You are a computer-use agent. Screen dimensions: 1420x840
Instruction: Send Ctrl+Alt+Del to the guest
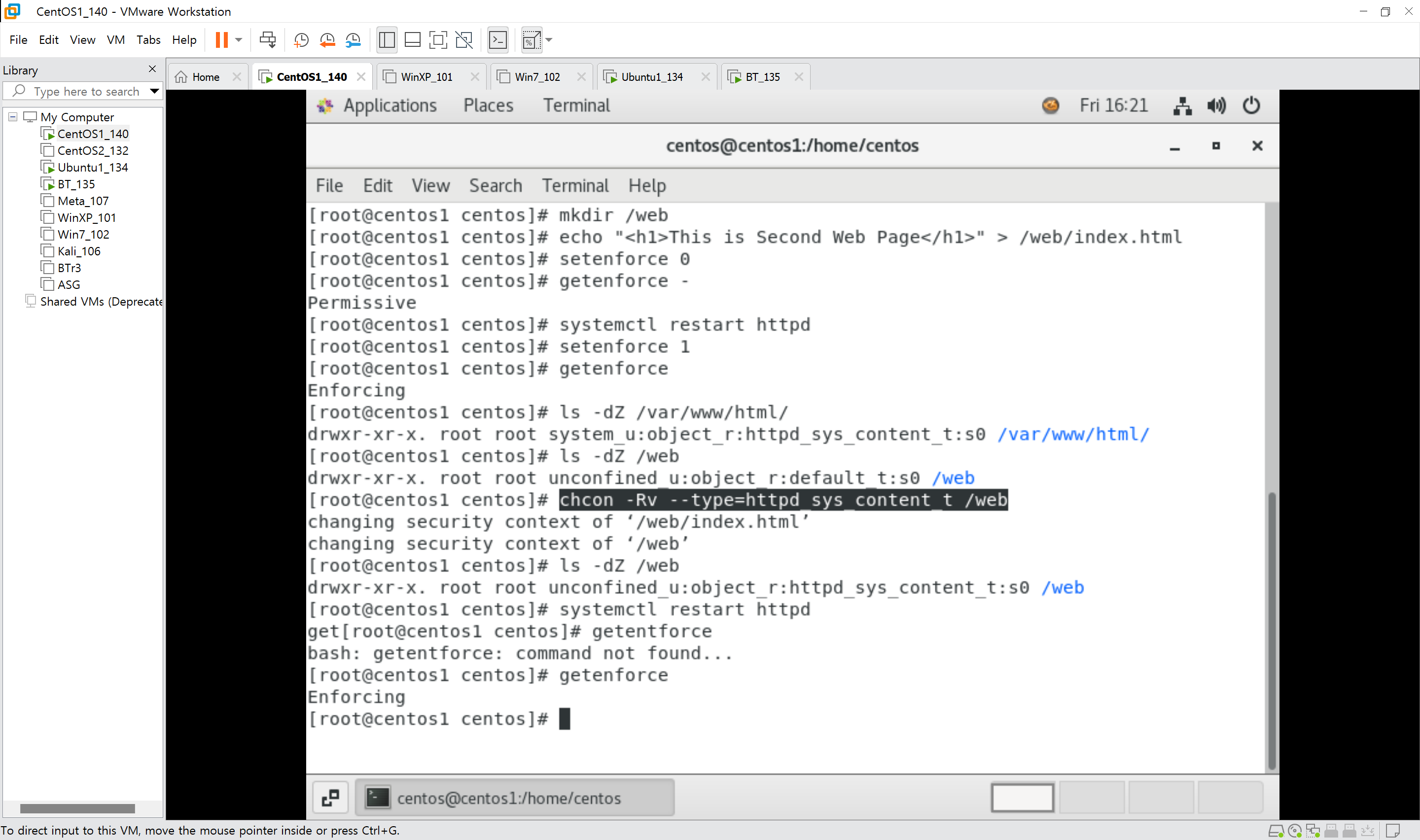coord(268,39)
